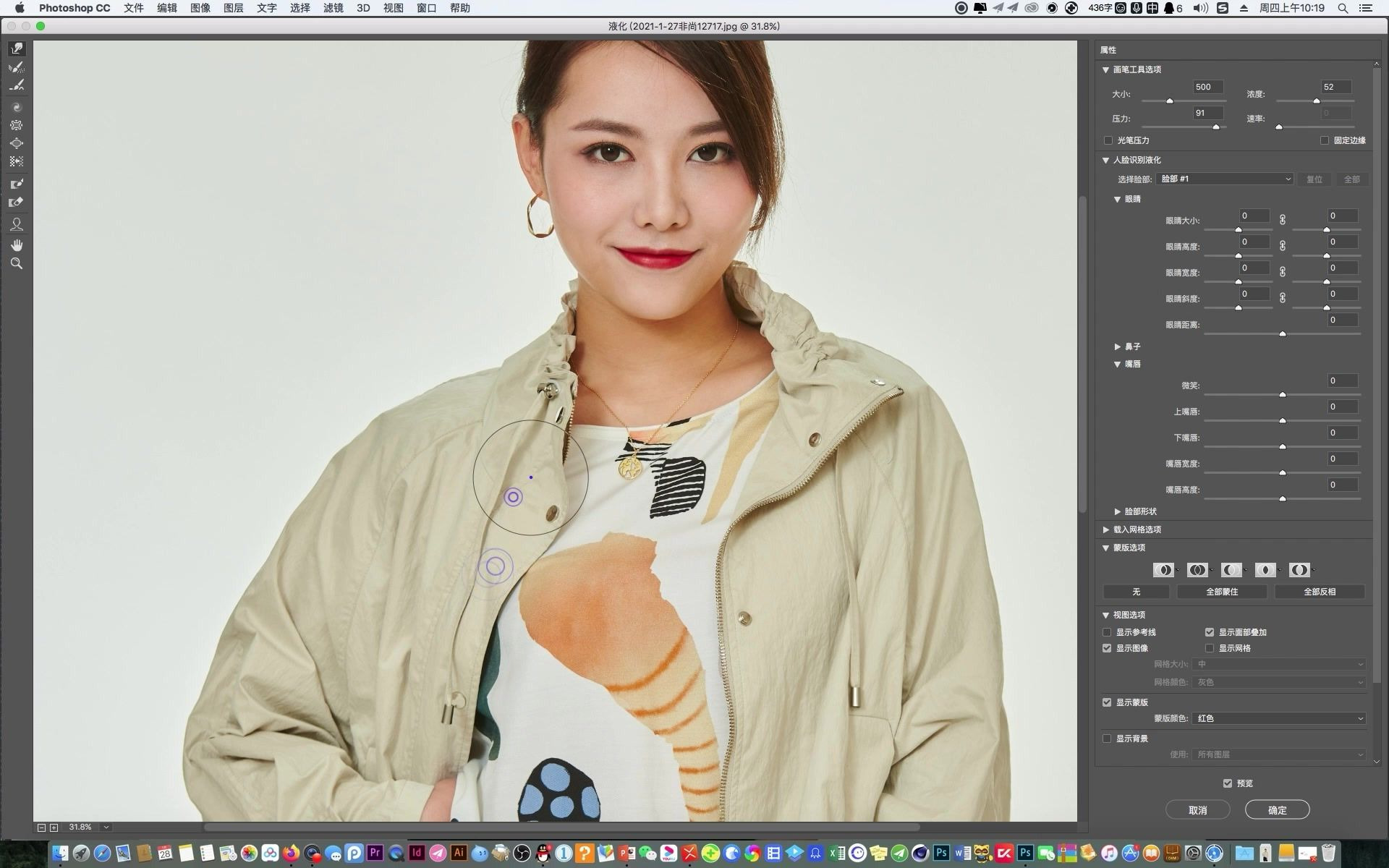Select the Face tool

(17, 224)
